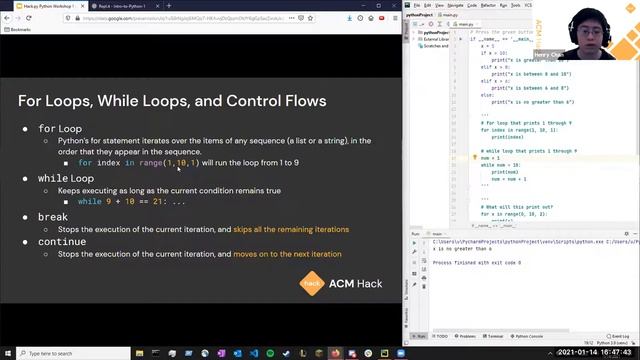Open the Problems tool window
Viewport: 640px width, 360px height.
(x=465, y=336)
